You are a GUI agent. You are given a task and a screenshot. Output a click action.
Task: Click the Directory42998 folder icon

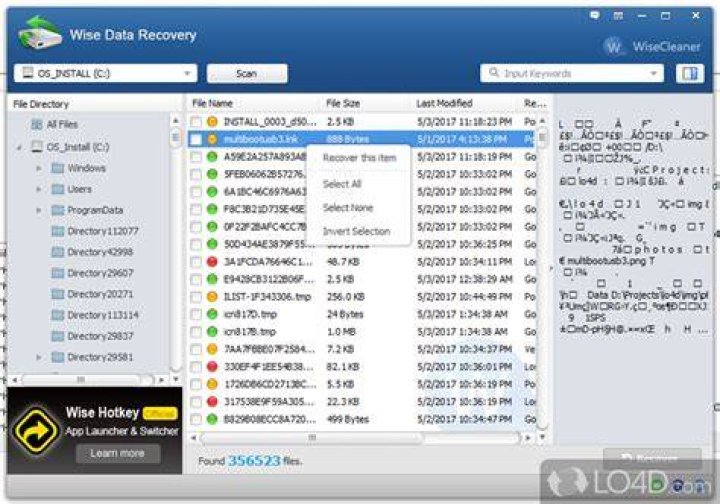tap(57, 252)
